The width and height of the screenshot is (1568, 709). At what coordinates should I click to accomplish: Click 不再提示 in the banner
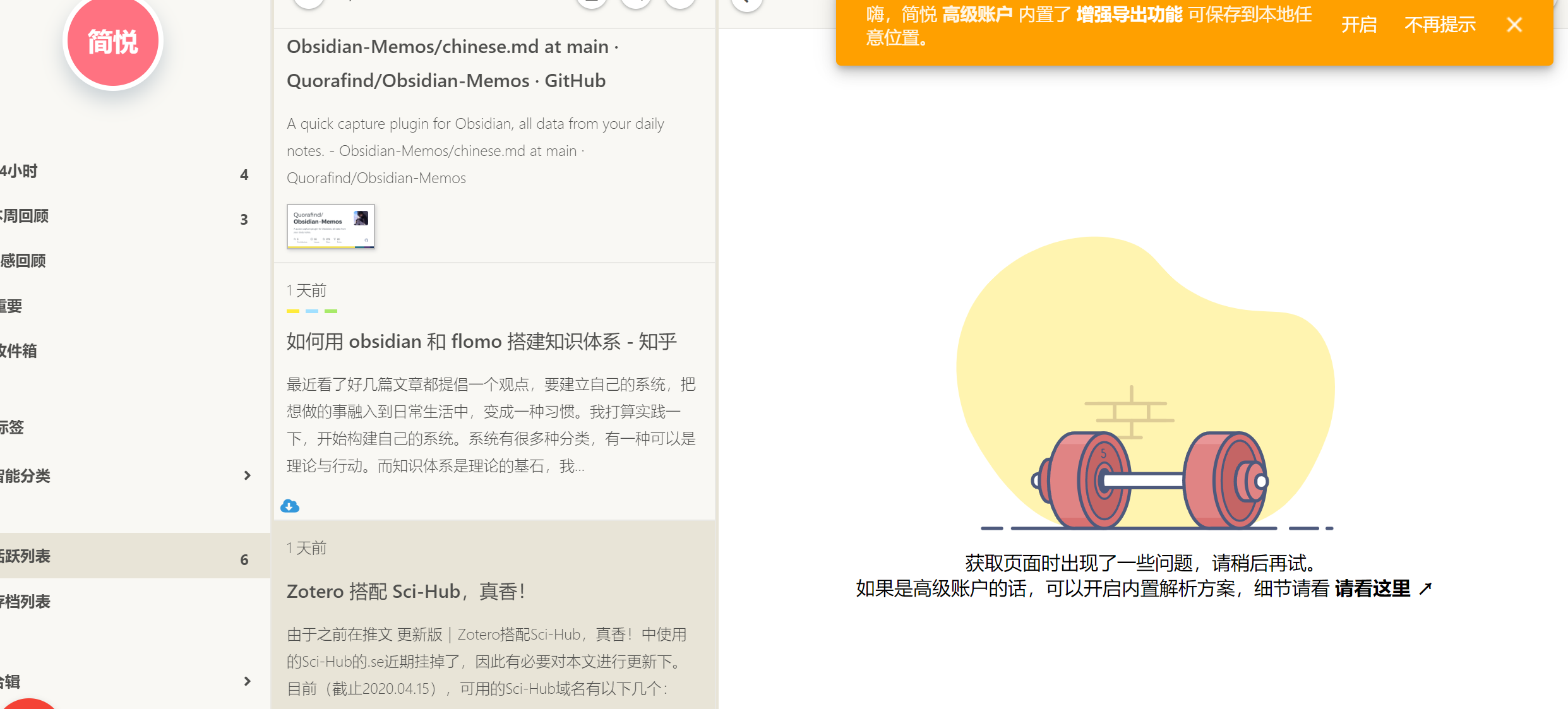pyautogui.click(x=1440, y=25)
